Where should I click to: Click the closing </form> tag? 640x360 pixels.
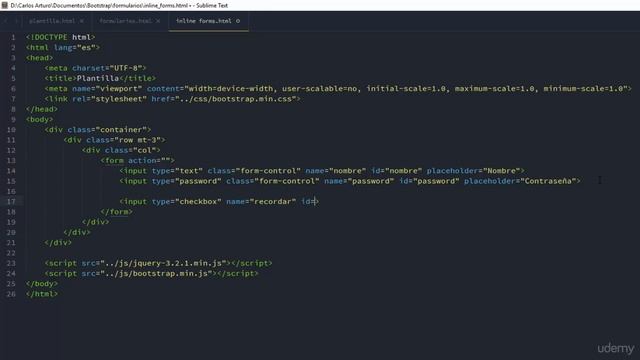(x=116, y=211)
